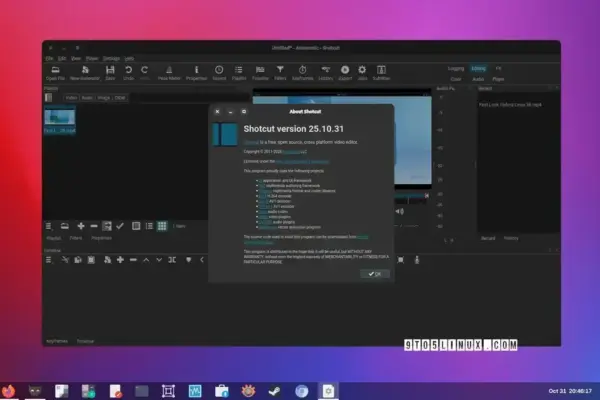Click the playlist checkmark icon
The width and height of the screenshot is (600, 400).
[x=120, y=226]
